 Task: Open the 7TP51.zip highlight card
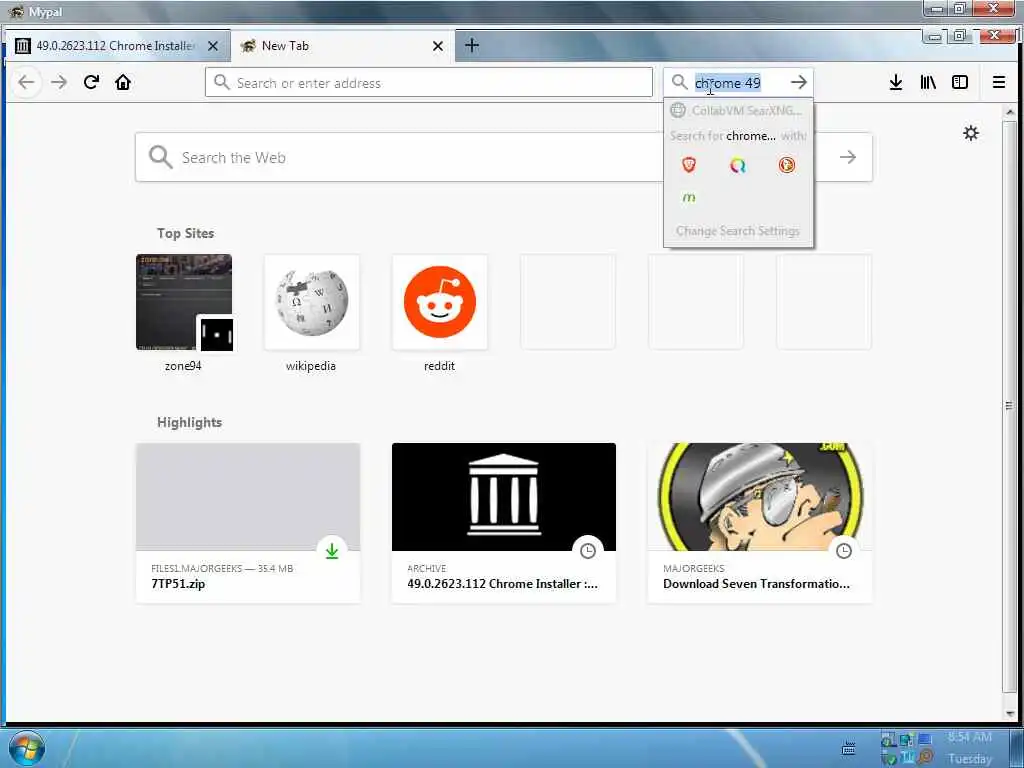coord(248,523)
